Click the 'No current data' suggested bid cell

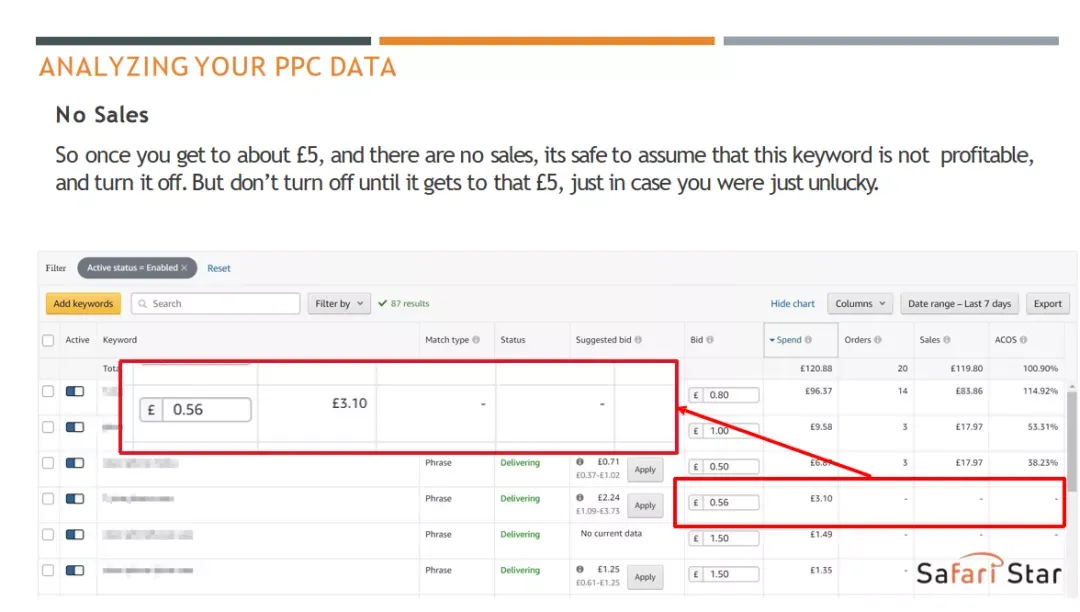click(611, 534)
